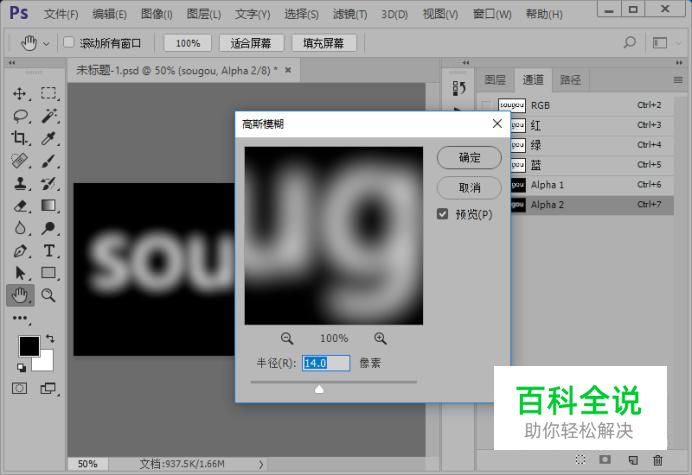This screenshot has width=692, height=475.
Task: Open Hand tool preset dropdown
Action: [x=46, y=43]
